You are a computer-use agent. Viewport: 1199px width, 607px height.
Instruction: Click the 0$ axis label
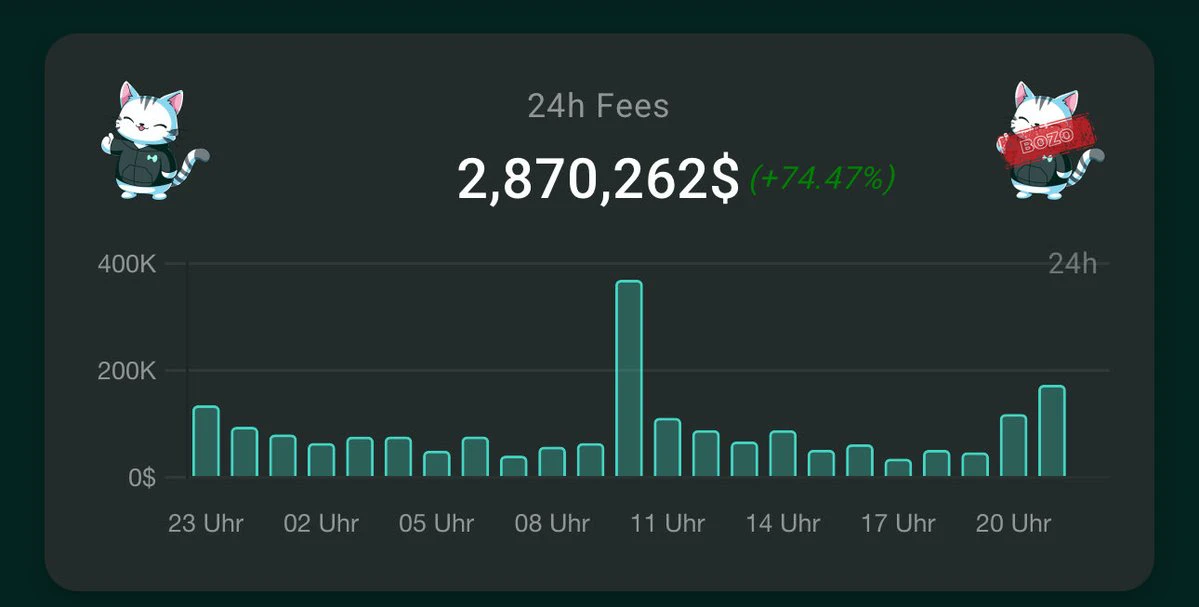(x=142, y=478)
